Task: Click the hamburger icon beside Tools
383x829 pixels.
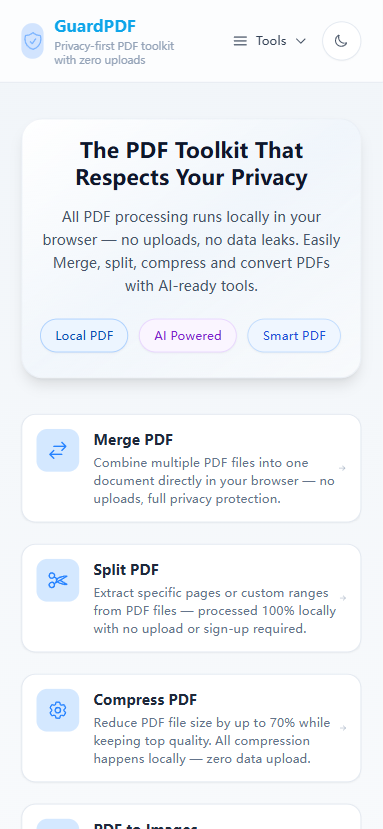Action: click(x=240, y=41)
